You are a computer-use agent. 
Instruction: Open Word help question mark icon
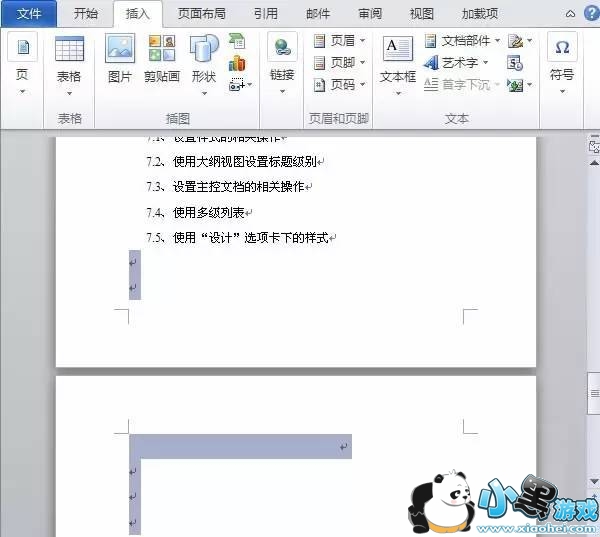[592, 13]
